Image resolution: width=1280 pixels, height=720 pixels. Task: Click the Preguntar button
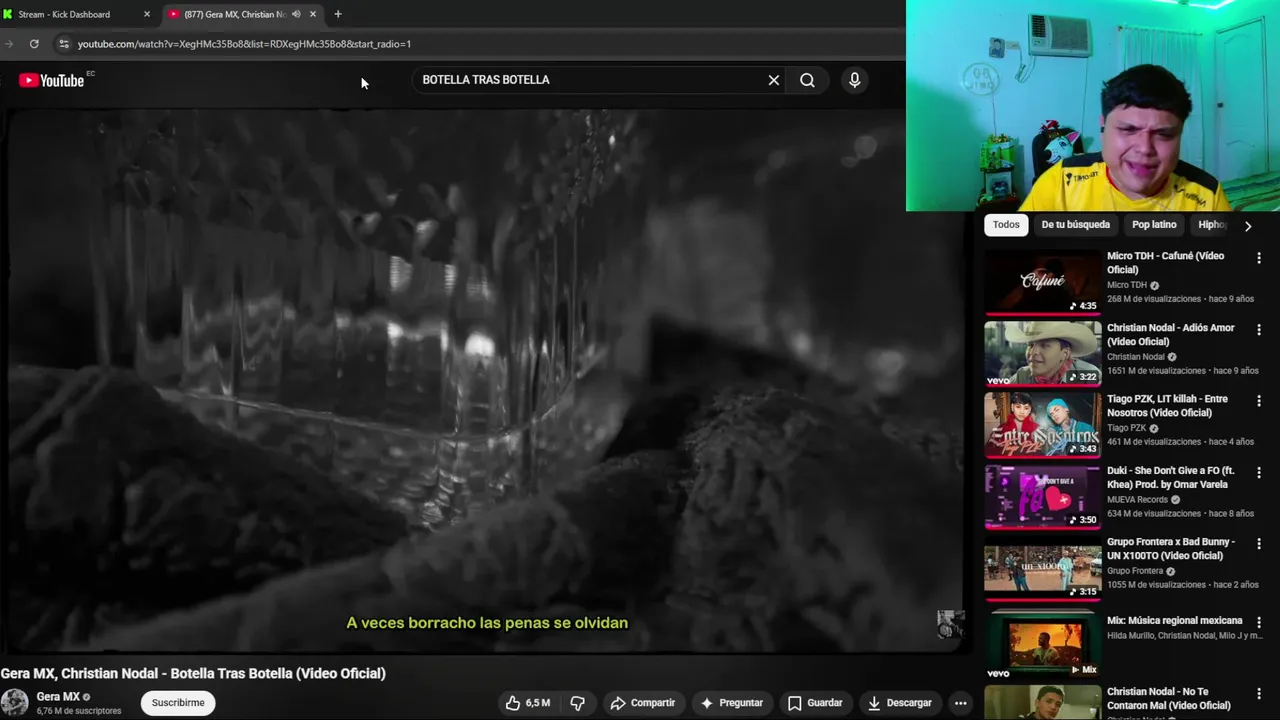[x=731, y=703]
